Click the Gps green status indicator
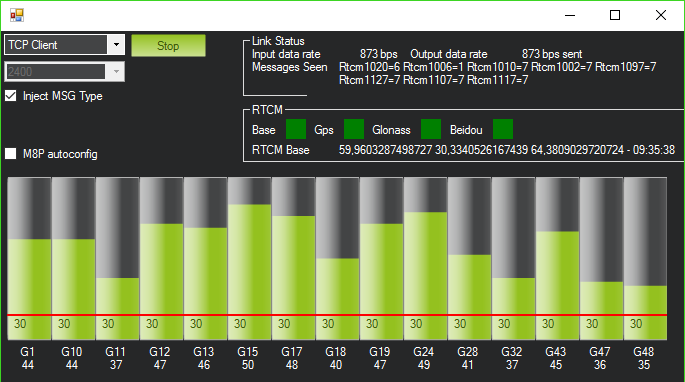The image size is (685, 382). (354, 129)
